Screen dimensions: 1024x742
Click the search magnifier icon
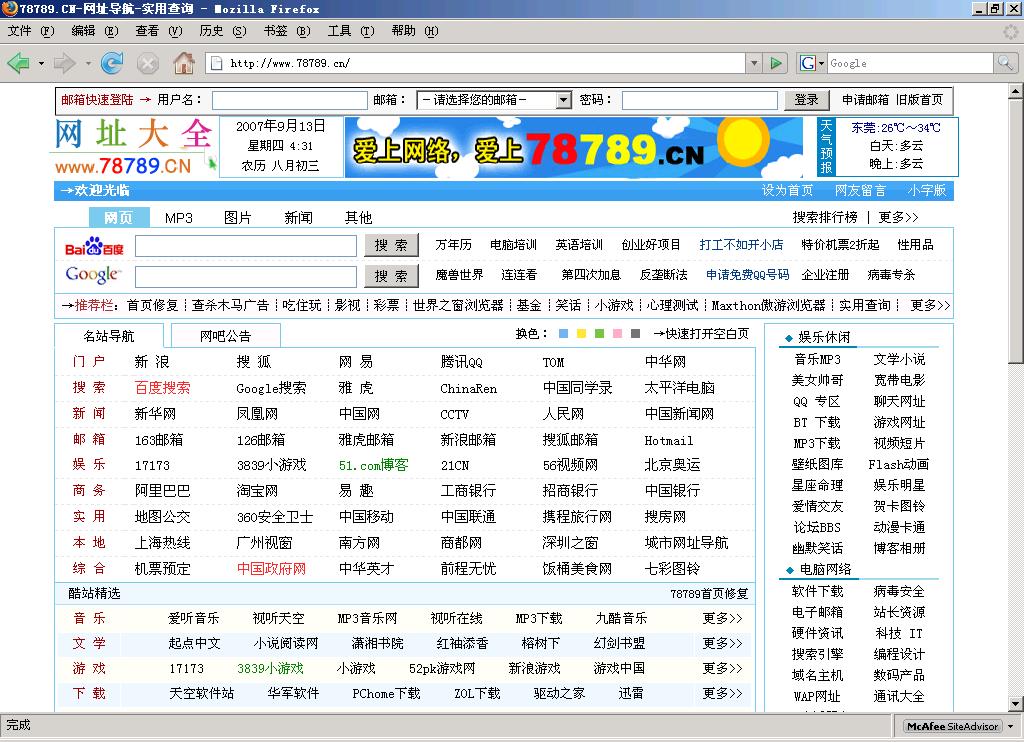1004,63
